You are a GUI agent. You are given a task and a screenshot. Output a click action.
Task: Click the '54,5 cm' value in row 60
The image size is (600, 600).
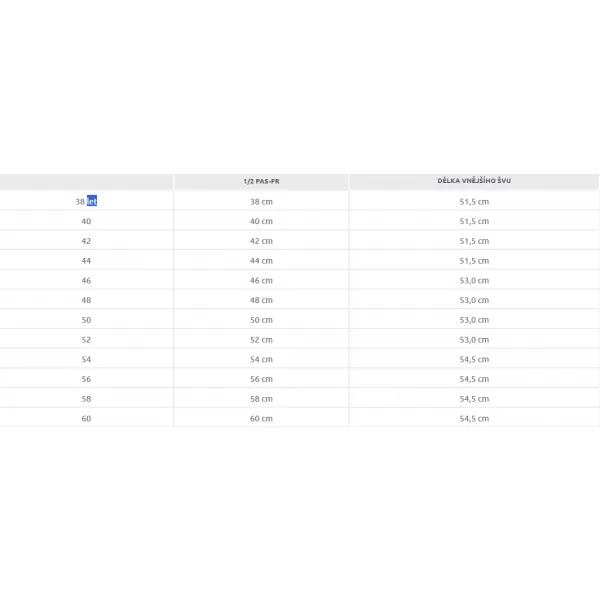coord(474,419)
